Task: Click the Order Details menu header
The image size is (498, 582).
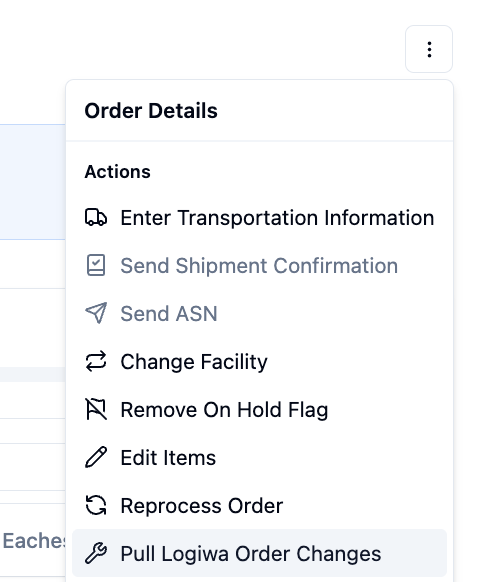Action: [151, 111]
